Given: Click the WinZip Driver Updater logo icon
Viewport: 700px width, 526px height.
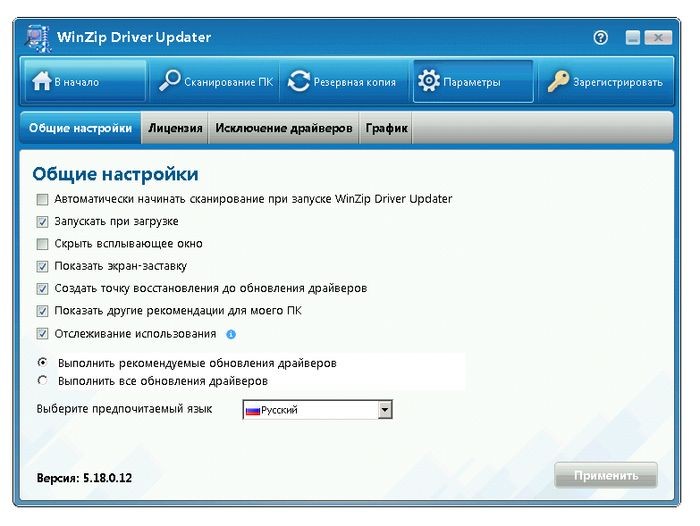Looking at the screenshot, I should tap(33, 38).
